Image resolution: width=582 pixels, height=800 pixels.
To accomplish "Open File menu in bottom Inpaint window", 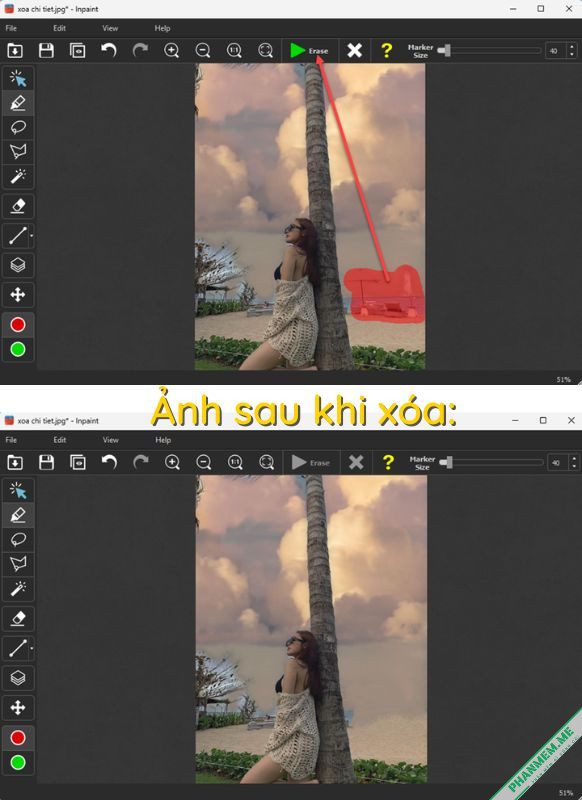I will (x=11, y=440).
